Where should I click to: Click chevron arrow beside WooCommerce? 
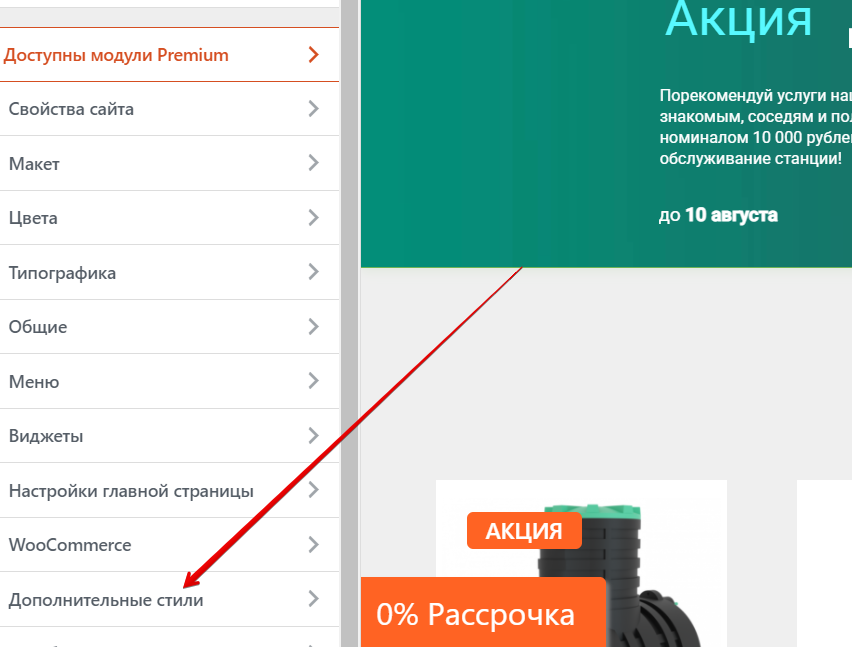pos(314,545)
